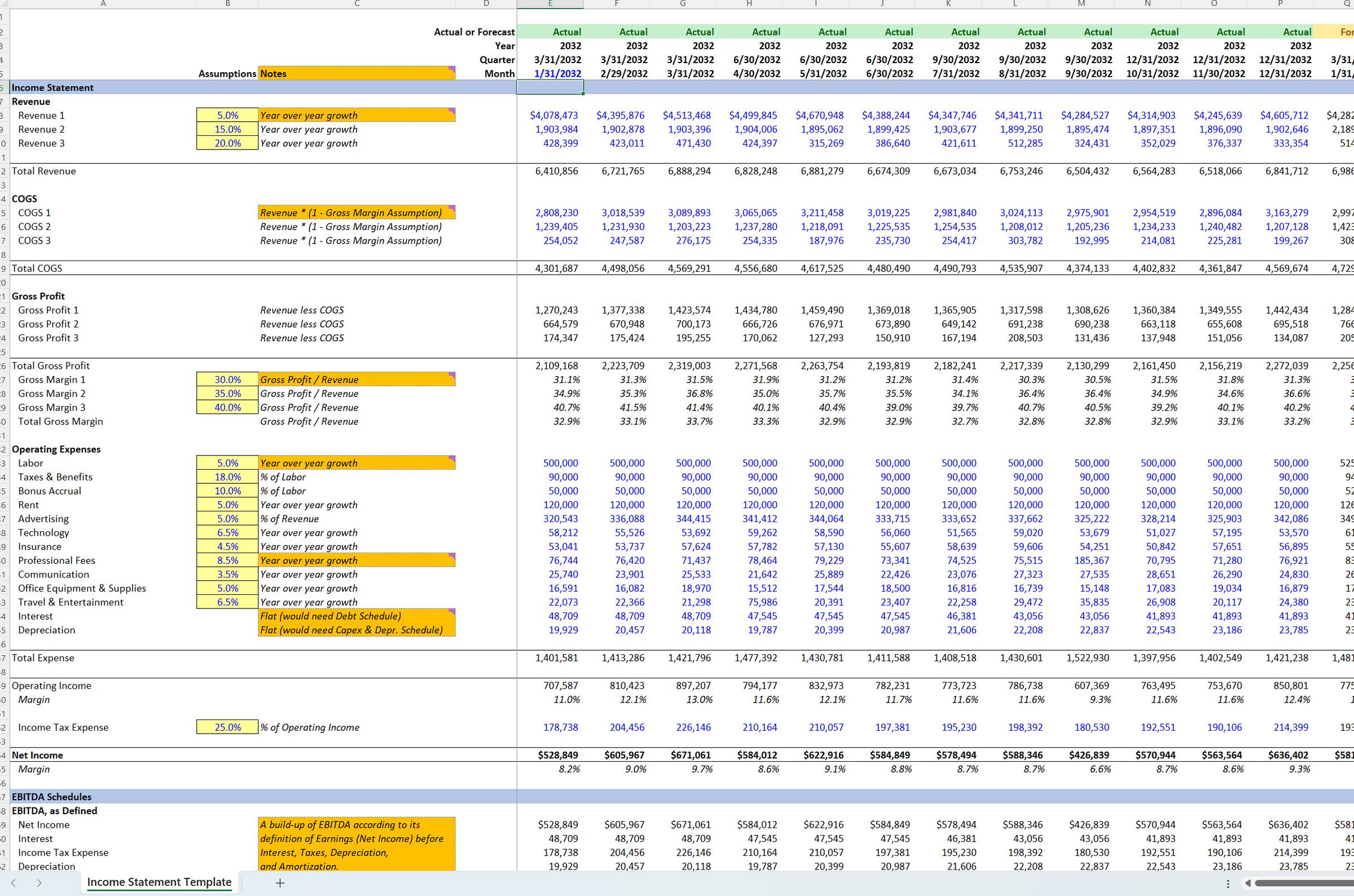Select Operating Income value 707,587

coord(550,686)
